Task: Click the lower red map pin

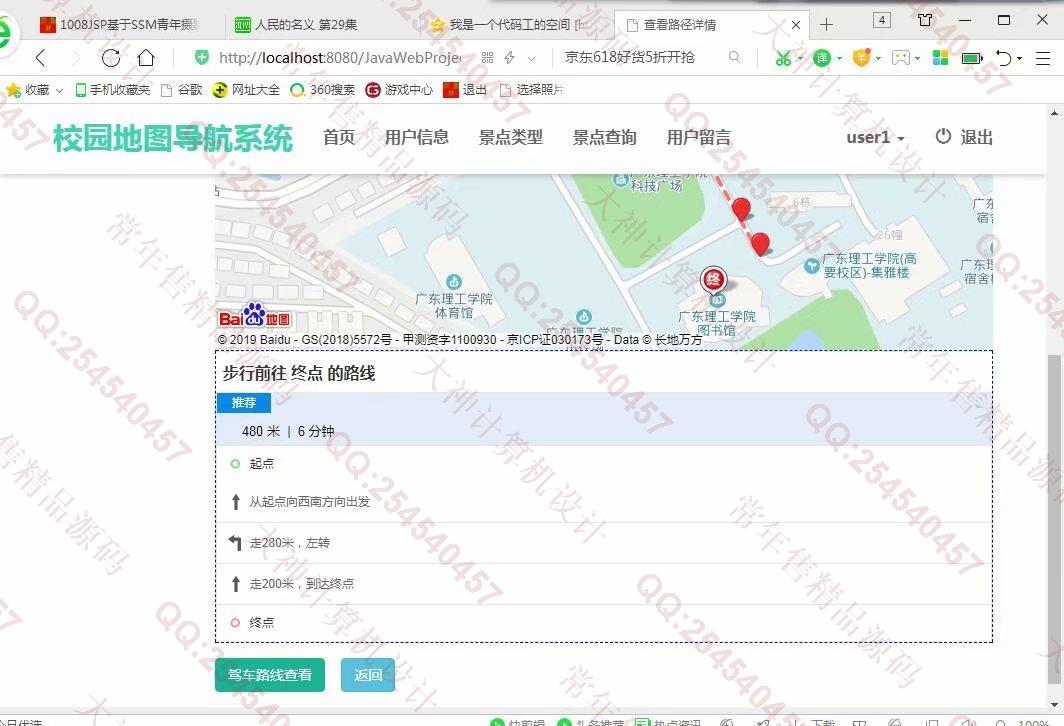Action: (x=761, y=244)
